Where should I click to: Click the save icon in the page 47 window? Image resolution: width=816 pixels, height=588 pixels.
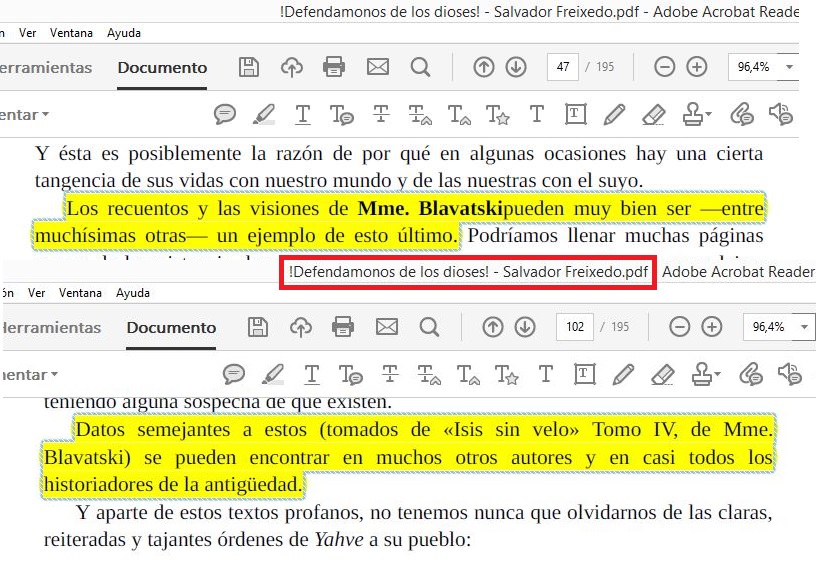point(249,67)
